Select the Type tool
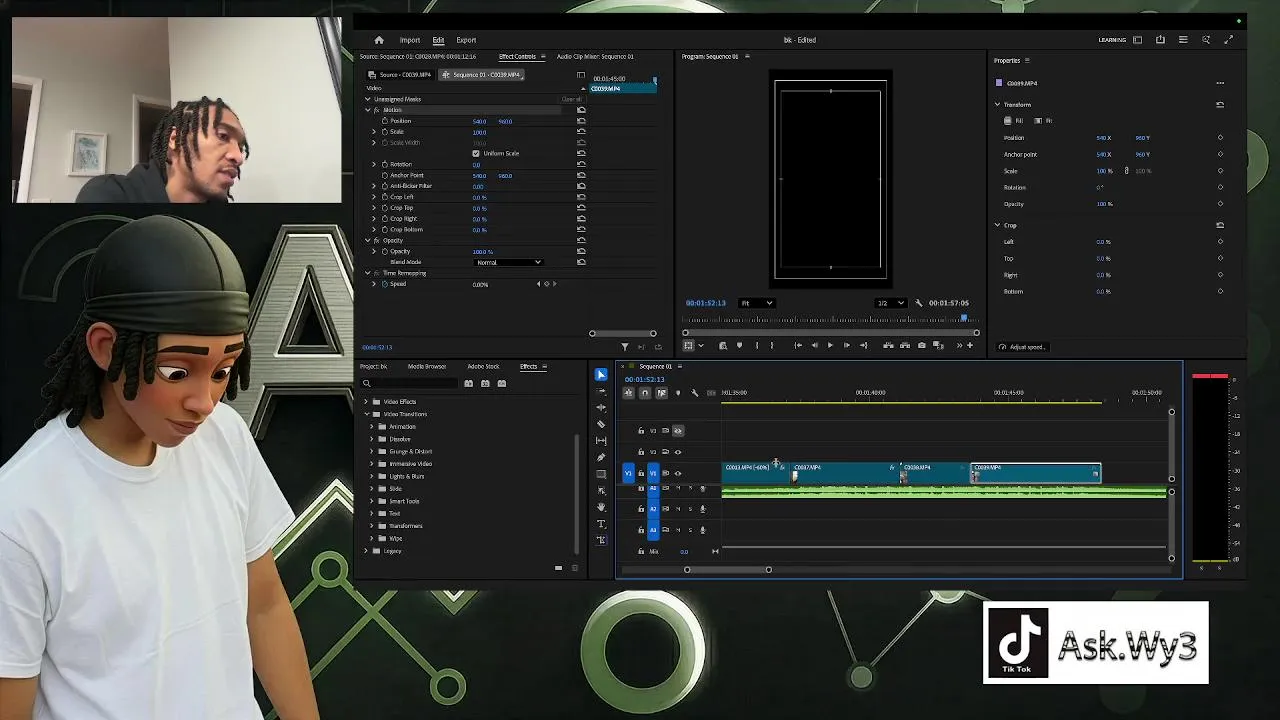This screenshot has width=1280, height=720. click(x=601, y=524)
